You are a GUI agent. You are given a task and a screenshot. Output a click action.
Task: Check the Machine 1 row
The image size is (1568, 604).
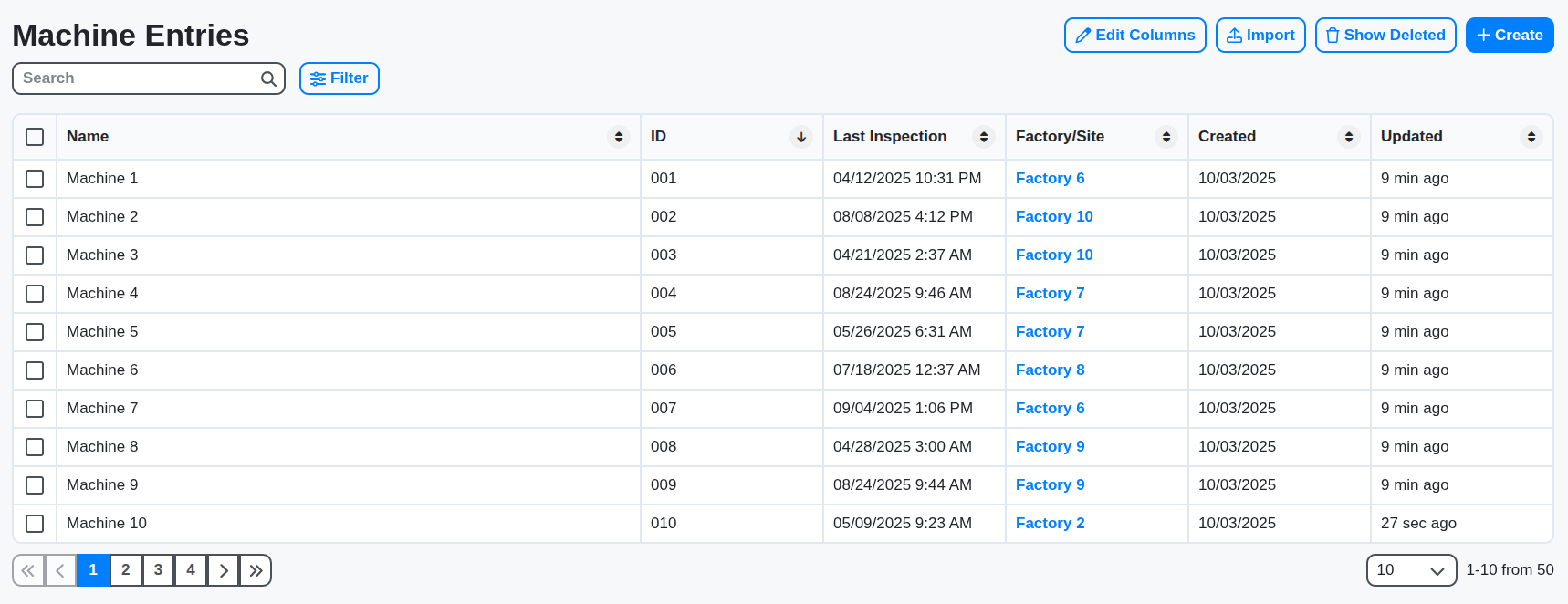(35, 179)
